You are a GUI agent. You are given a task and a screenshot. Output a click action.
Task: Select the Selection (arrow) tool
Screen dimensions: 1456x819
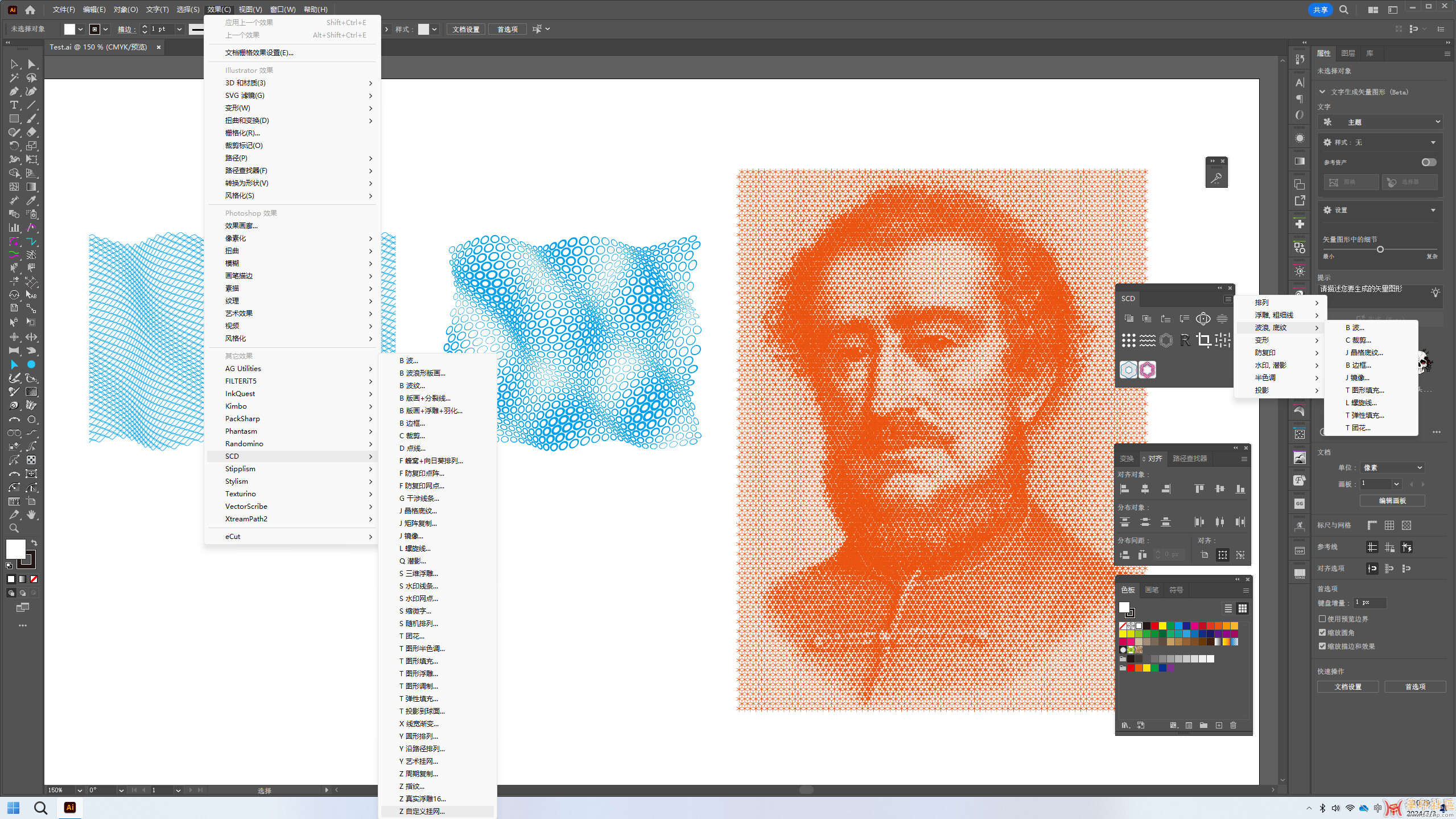[14, 64]
